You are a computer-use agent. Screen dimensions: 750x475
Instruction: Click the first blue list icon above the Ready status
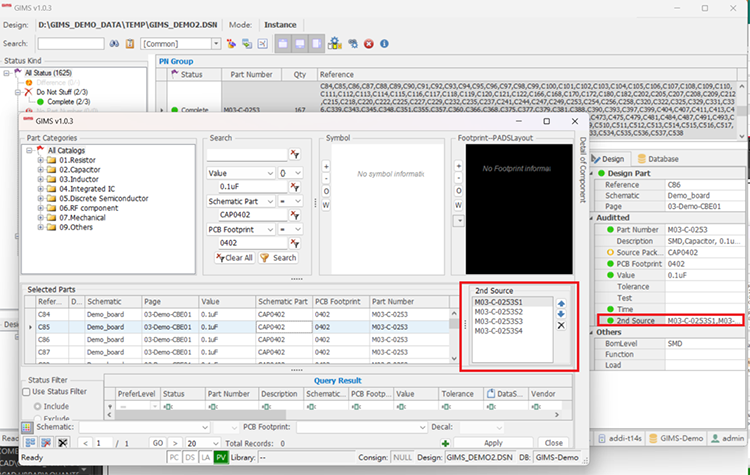pyautogui.click(x=30, y=443)
